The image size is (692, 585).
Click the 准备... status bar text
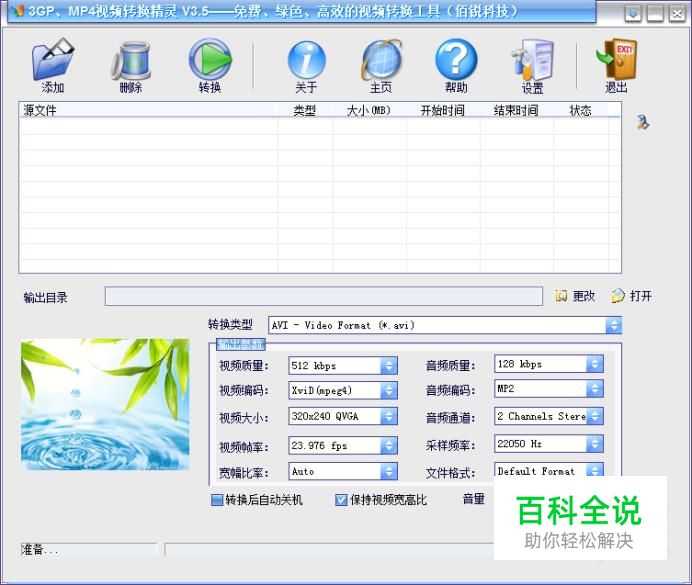point(40,550)
